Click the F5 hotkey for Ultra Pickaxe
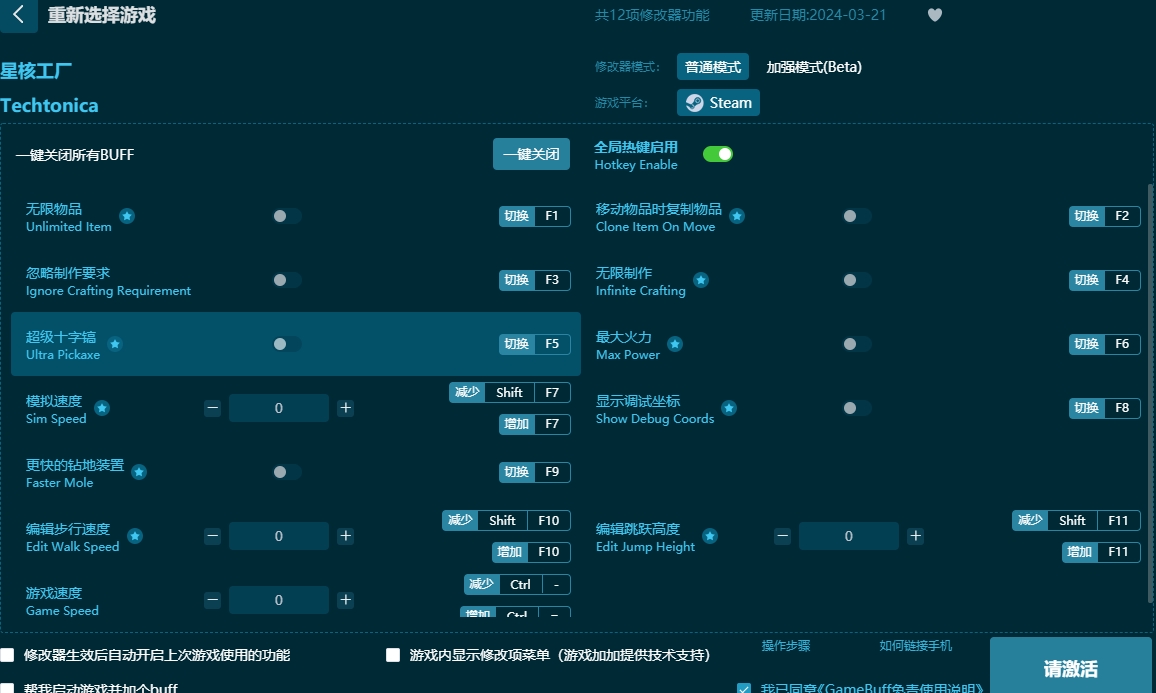 pyautogui.click(x=535, y=344)
